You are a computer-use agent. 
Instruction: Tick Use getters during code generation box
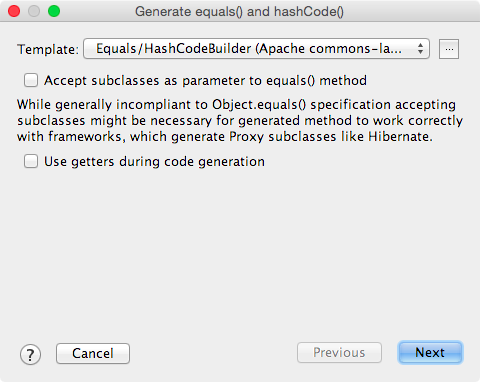[x=31, y=161]
